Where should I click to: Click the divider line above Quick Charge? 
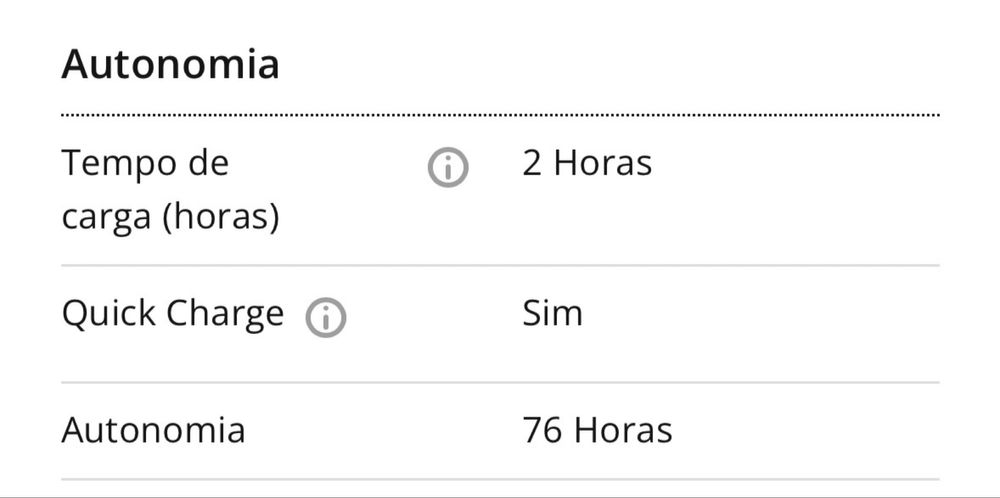[500, 266]
